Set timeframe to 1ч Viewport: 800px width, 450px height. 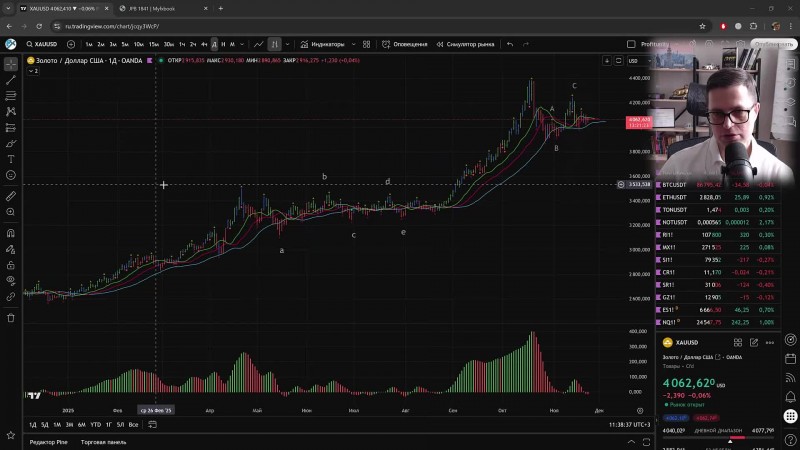(x=182, y=44)
